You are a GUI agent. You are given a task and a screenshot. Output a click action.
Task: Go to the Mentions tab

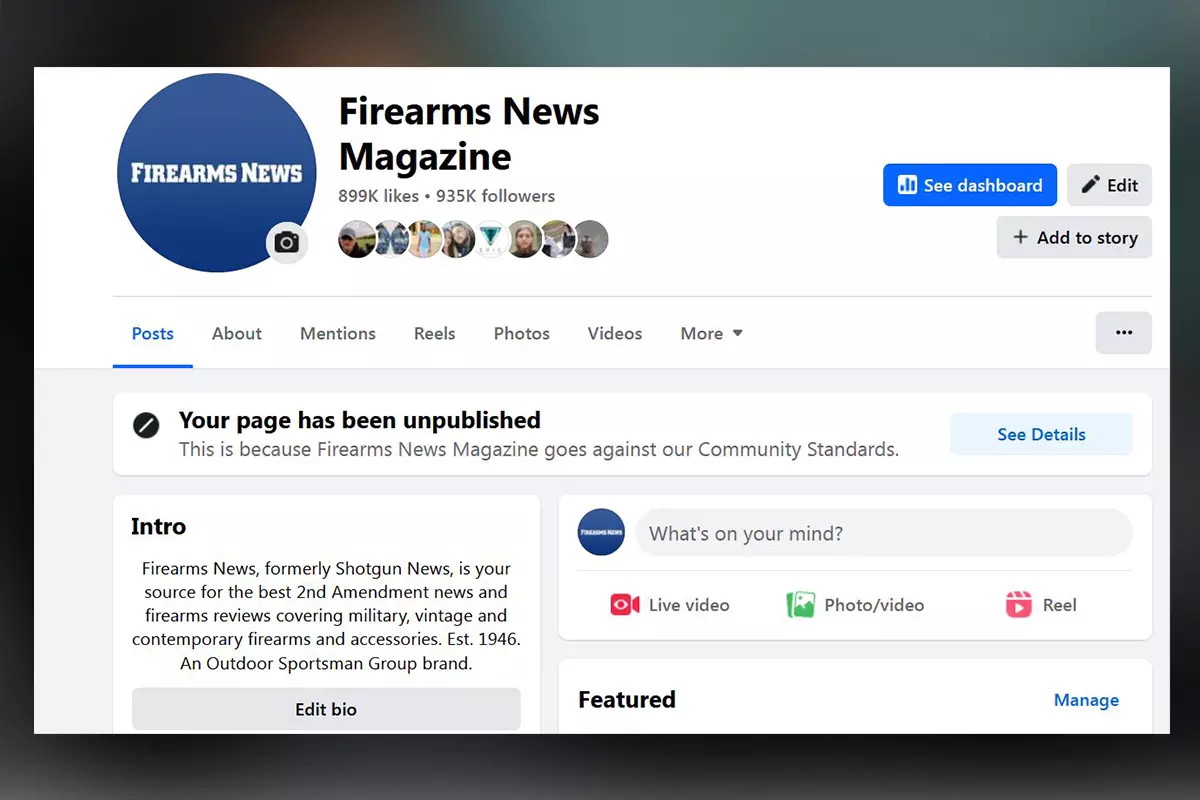[338, 334]
